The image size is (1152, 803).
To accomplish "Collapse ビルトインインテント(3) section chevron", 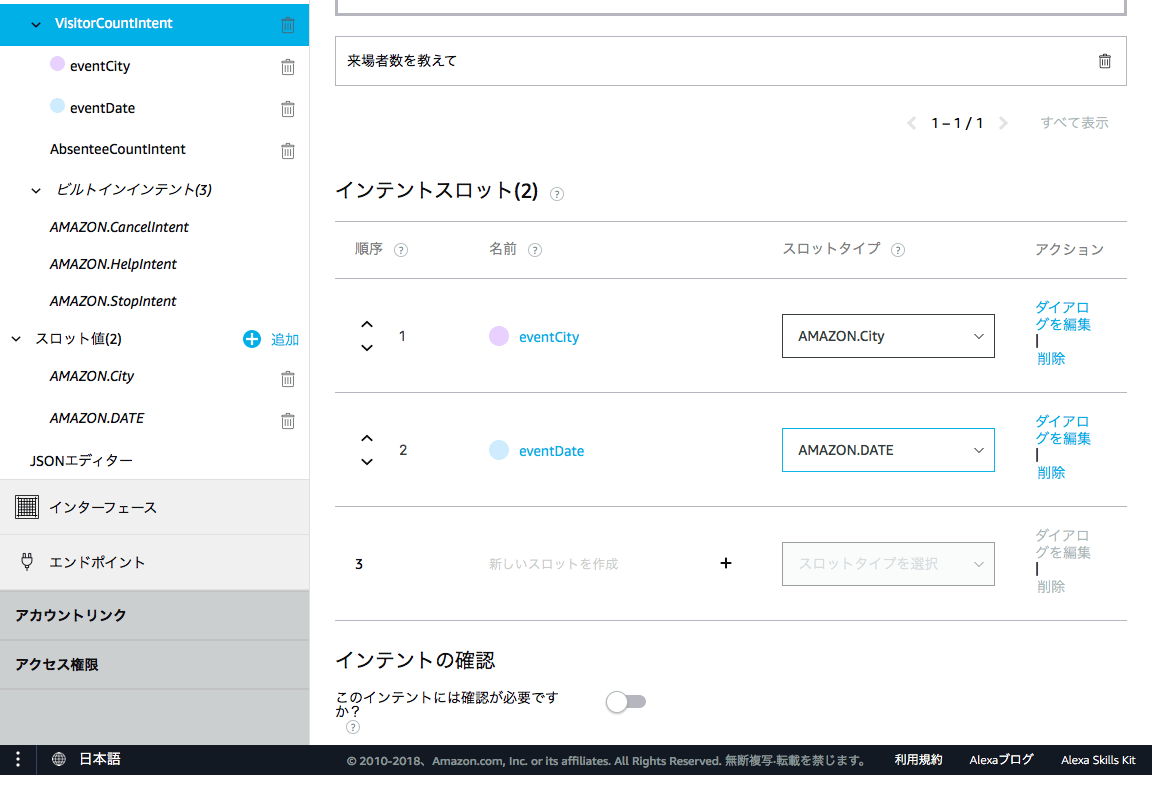I will pyautogui.click(x=36, y=190).
